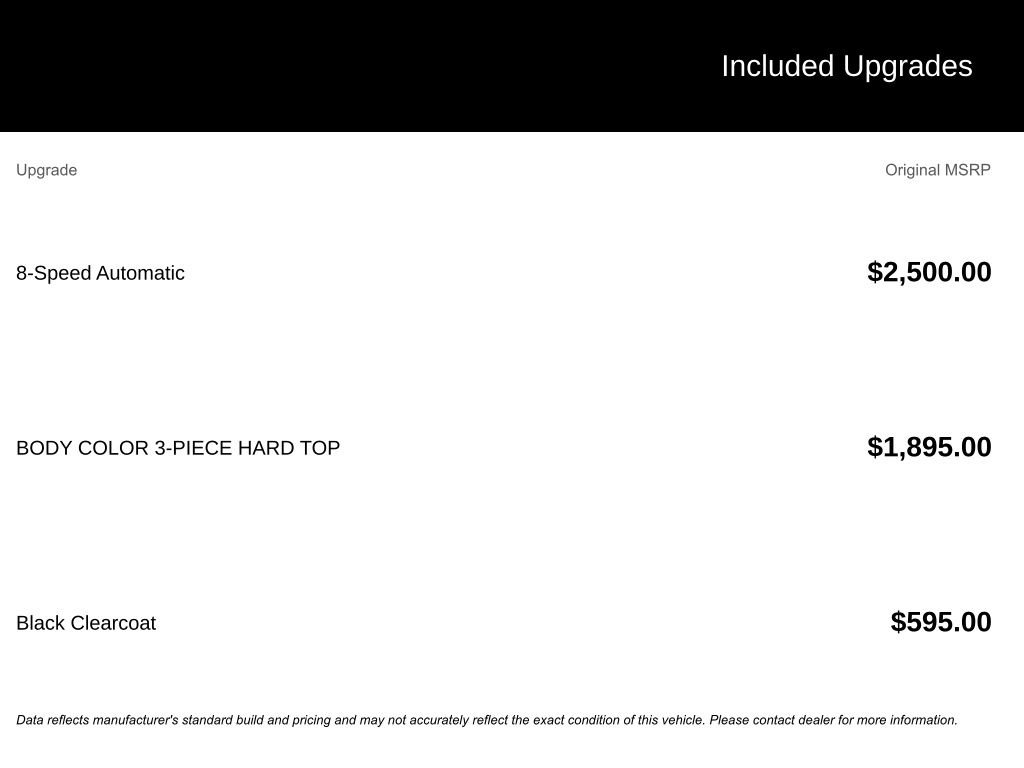Click the Upgrade column header
Viewport: 1024px width, 768px height.
click(46, 170)
